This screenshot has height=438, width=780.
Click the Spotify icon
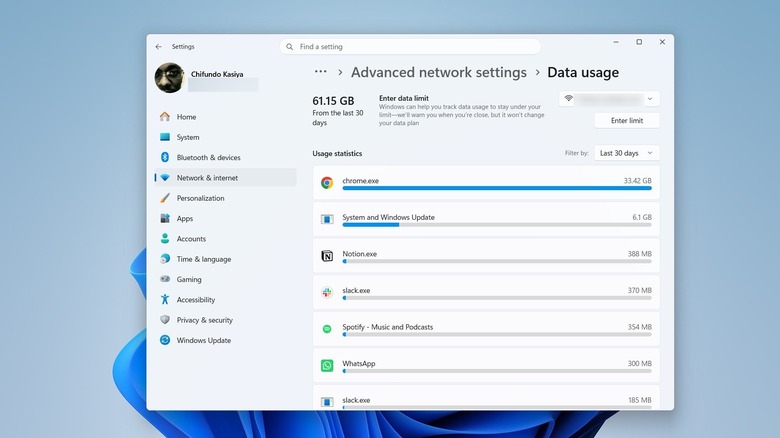click(327, 329)
